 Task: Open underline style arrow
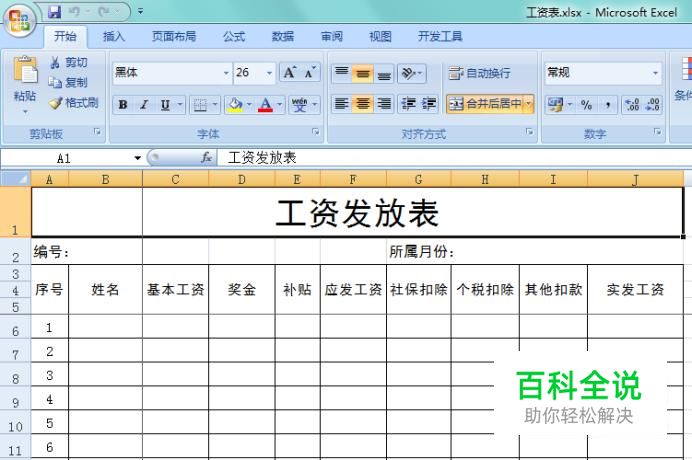pos(180,105)
